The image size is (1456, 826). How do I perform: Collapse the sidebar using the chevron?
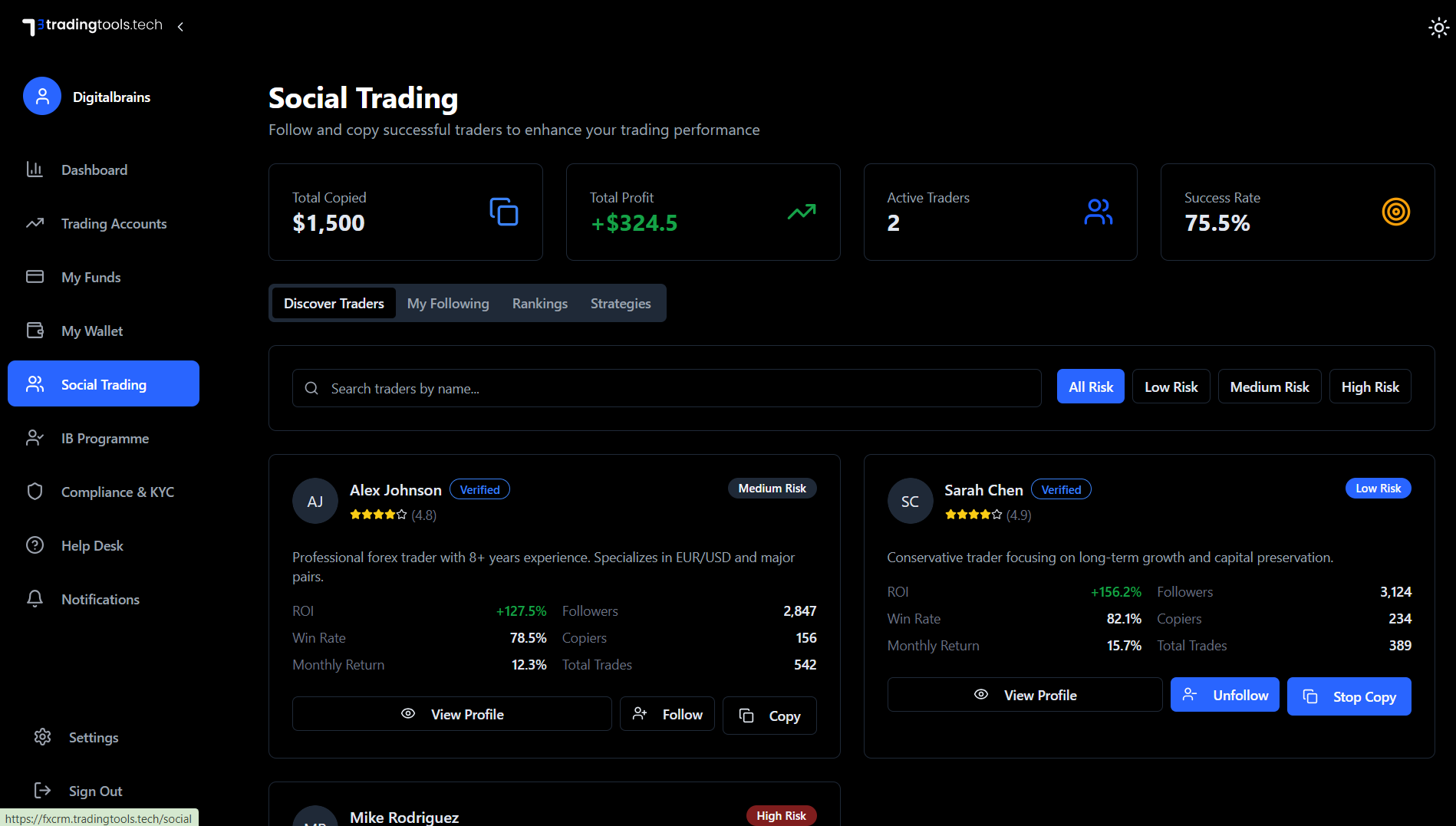coord(180,26)
